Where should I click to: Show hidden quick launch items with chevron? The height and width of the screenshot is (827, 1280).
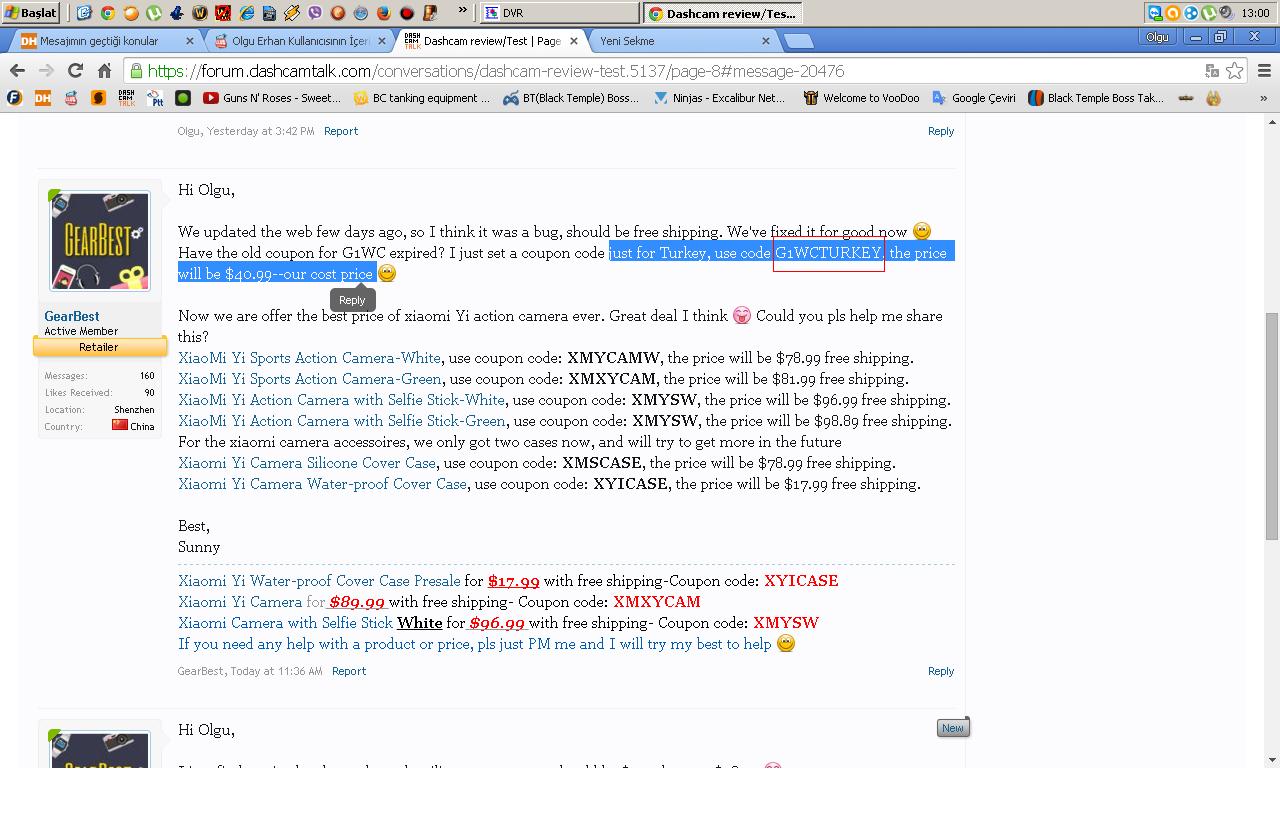tap(462, 10)
